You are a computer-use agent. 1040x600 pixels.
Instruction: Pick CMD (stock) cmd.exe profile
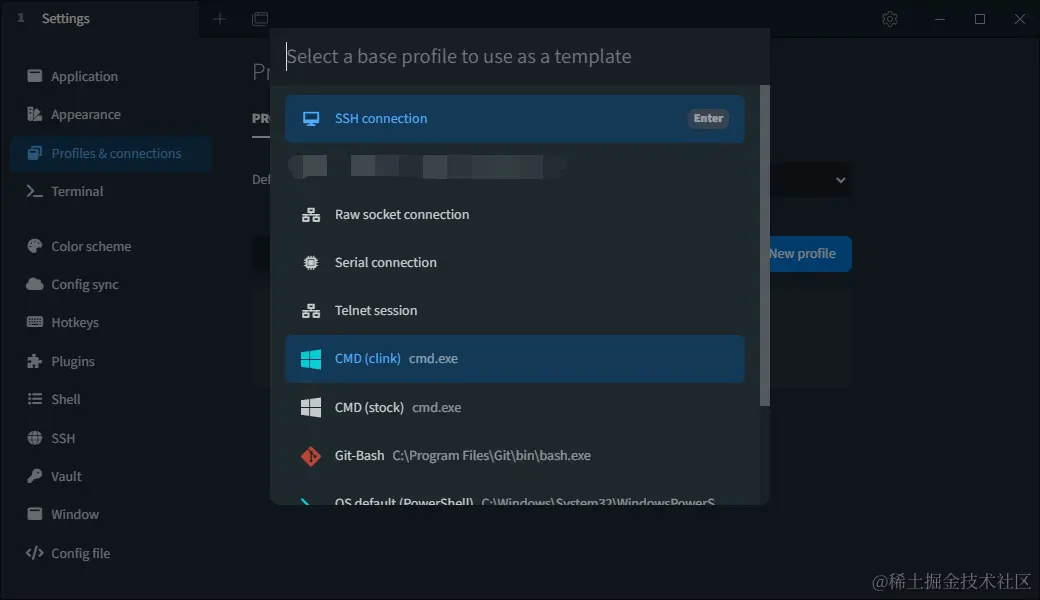tap(515, 407)
